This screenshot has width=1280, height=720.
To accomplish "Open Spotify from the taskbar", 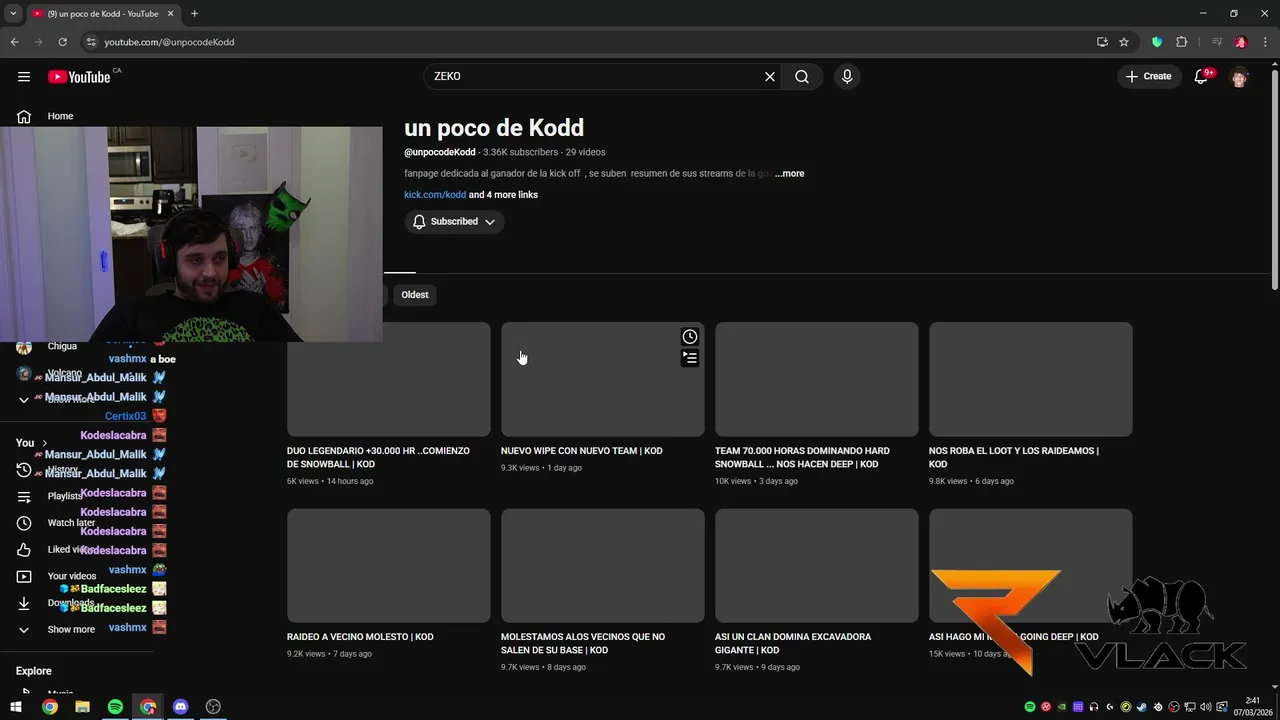I will point(115,707).
